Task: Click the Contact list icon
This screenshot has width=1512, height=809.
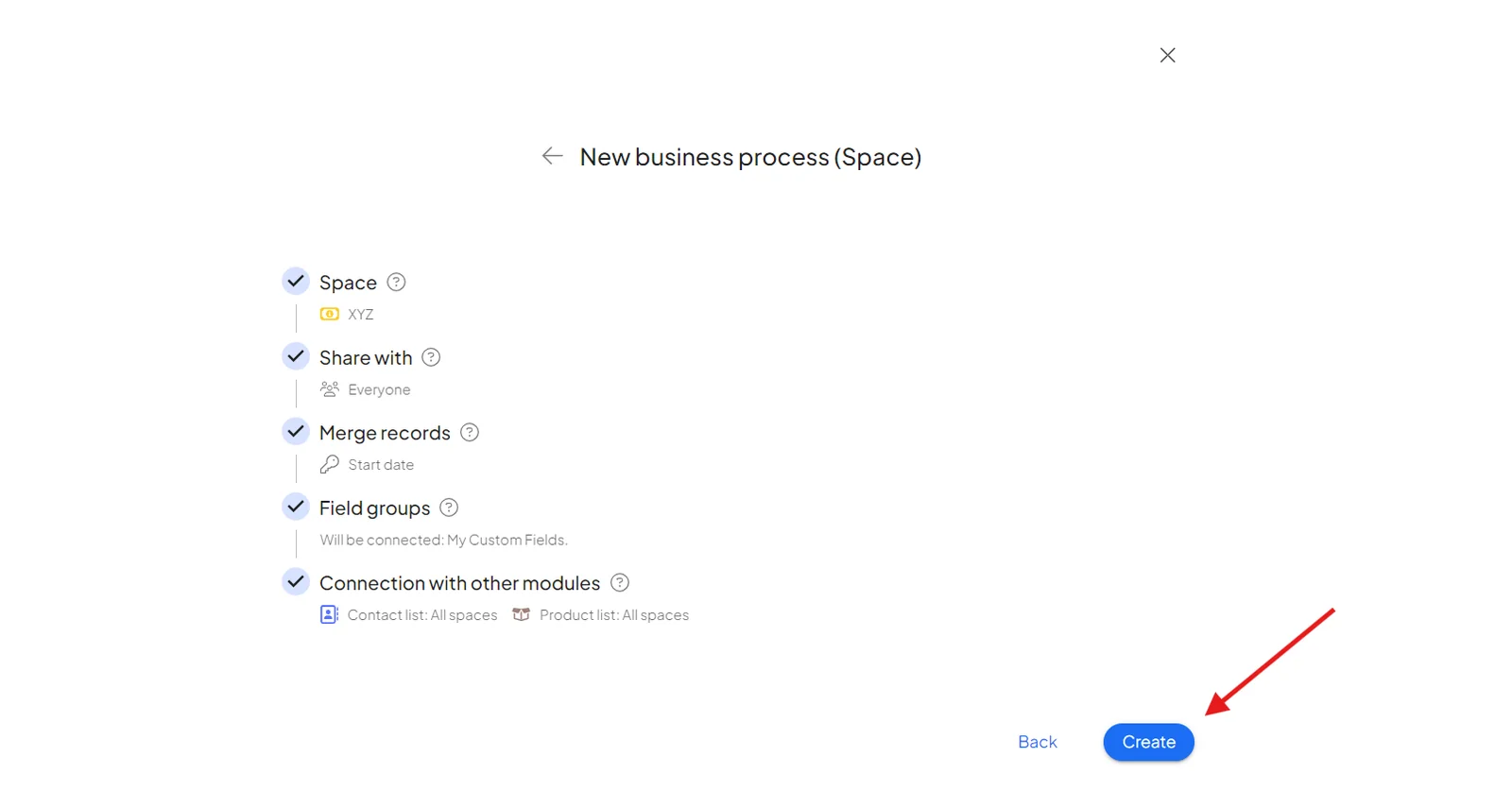Action: [x=329, y=614]
